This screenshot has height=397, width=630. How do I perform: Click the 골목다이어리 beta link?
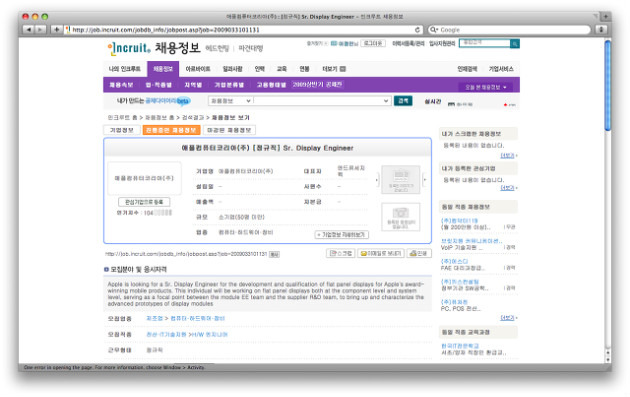(x=167, y=101)
